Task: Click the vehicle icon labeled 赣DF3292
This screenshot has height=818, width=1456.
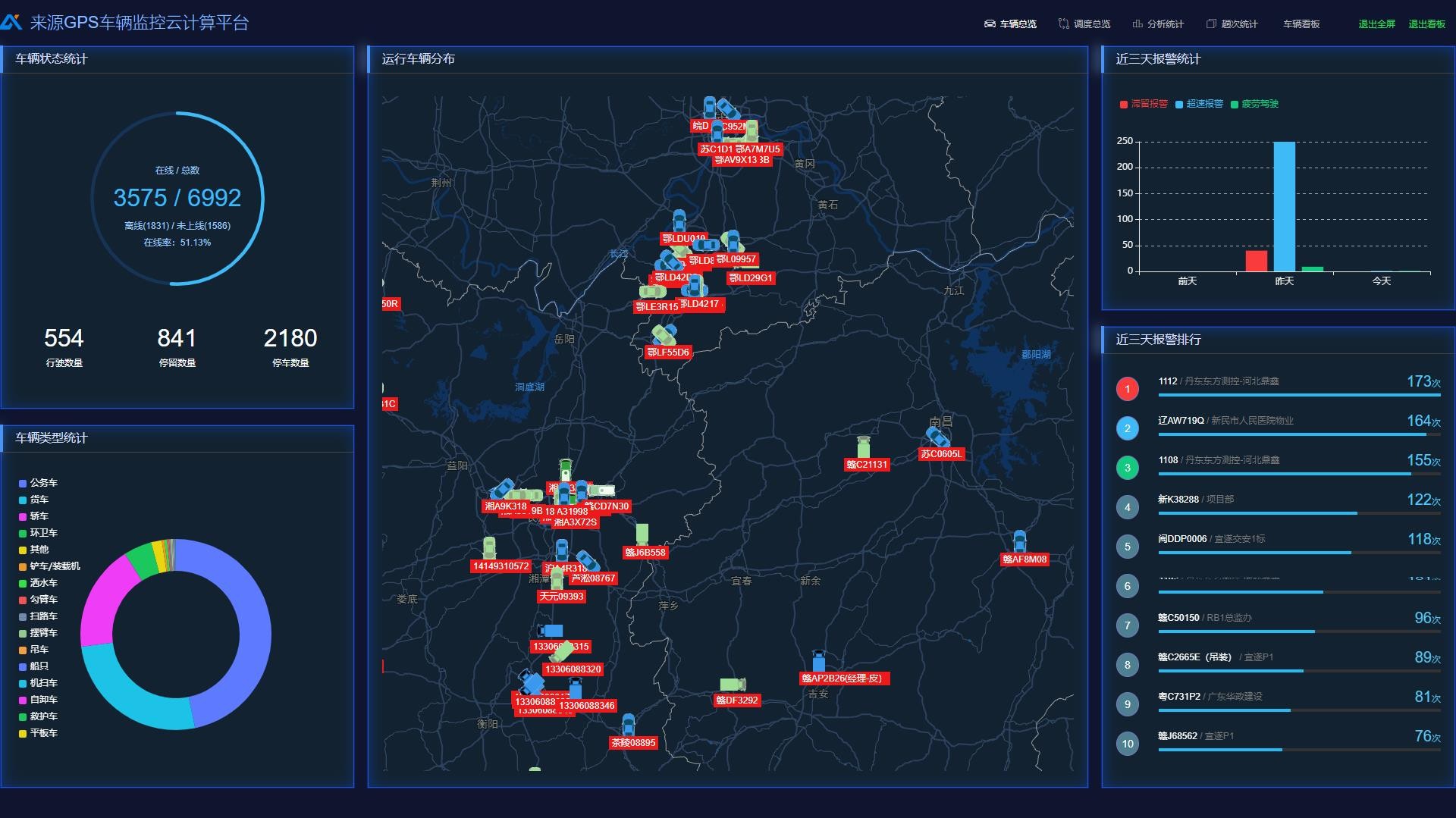Action: click(x=732, y=685)
